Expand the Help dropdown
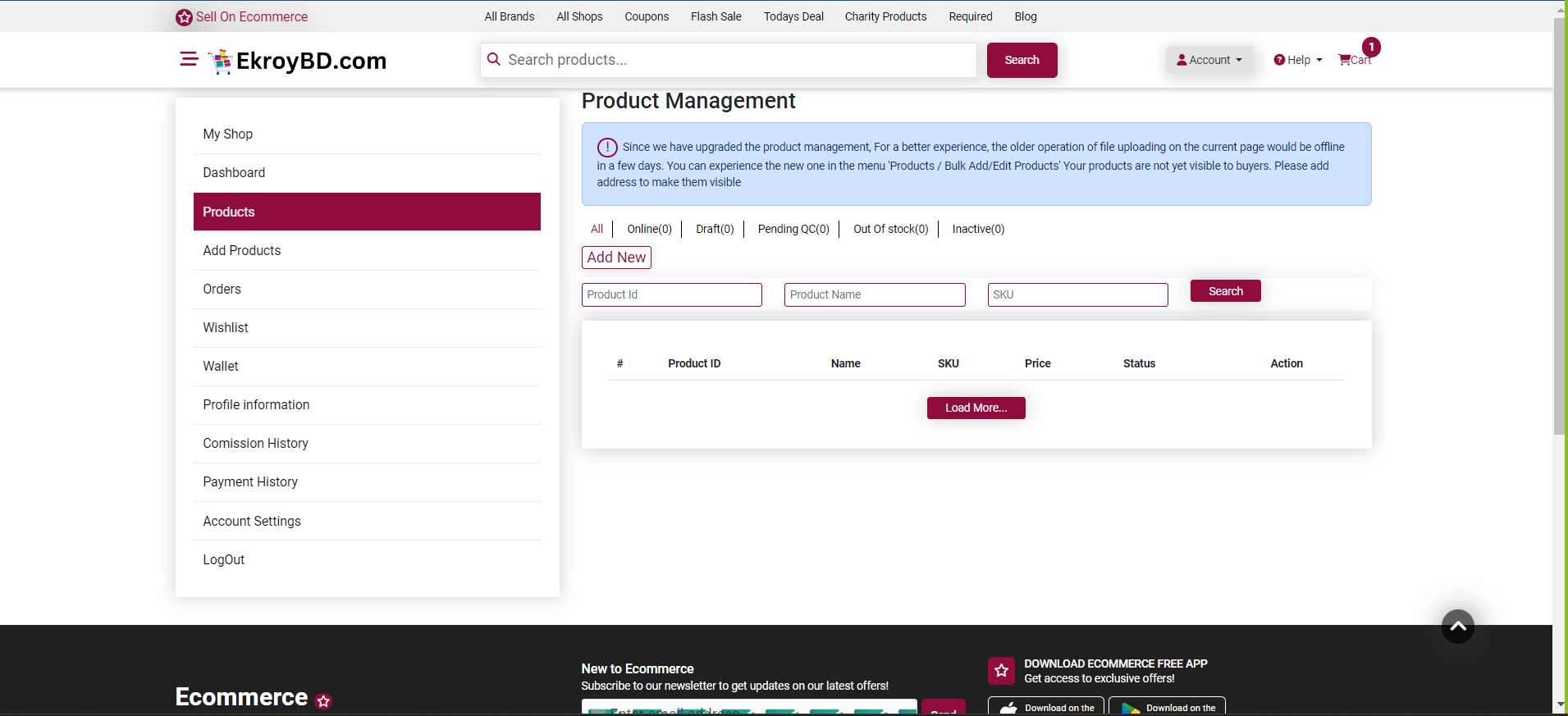 (x=1298, y=60)
